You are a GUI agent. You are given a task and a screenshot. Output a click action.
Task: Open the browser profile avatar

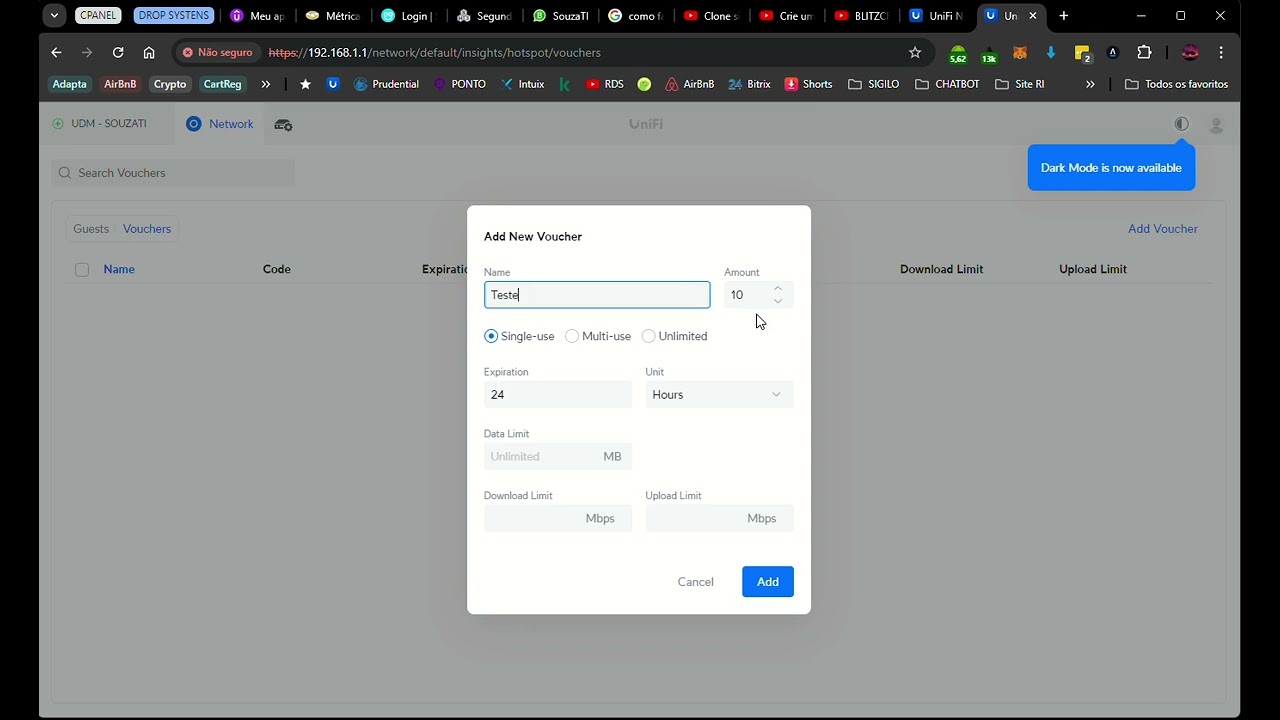coord(1190,52)
